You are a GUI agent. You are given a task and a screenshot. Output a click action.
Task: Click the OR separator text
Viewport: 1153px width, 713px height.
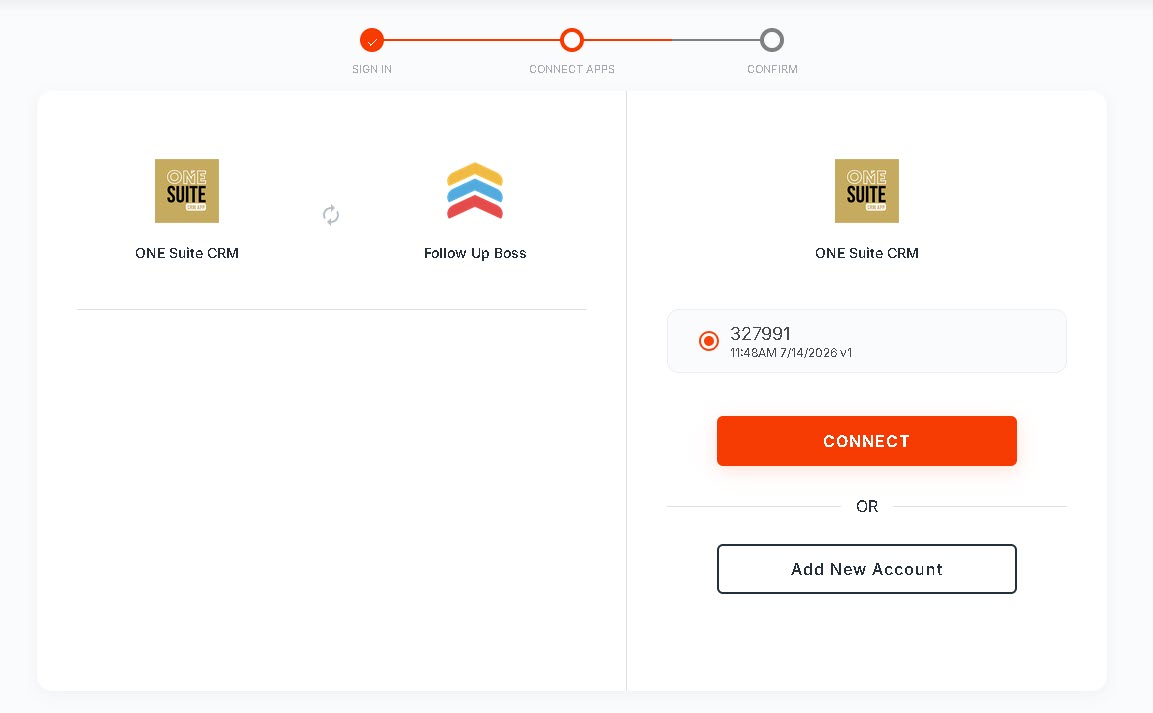867,506
